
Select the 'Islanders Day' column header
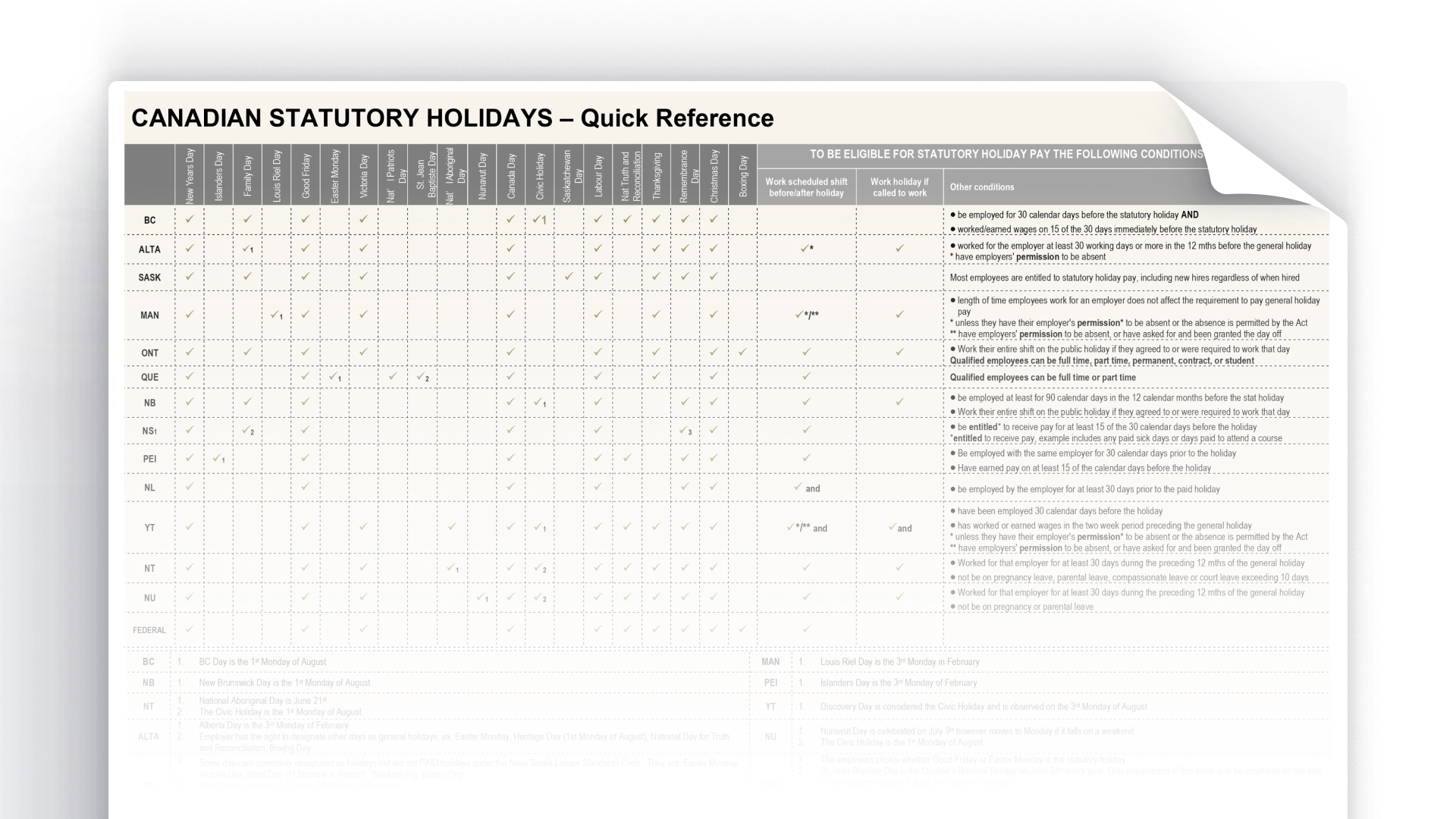pyautogui.click(x=218, y=175)
